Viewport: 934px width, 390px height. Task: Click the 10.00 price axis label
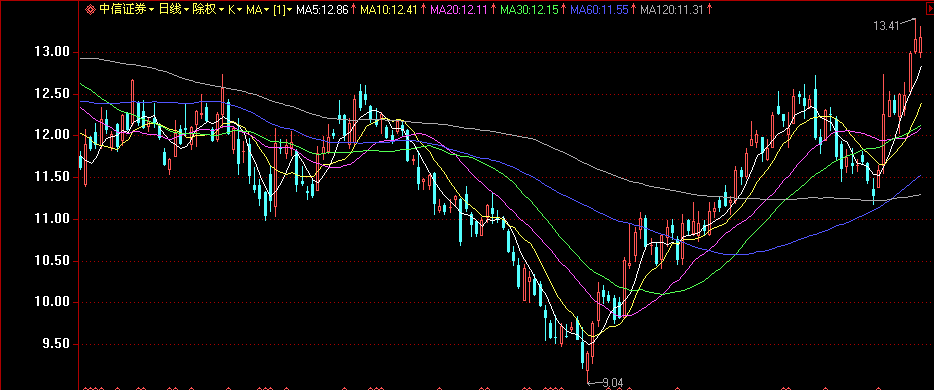[51, 302]
